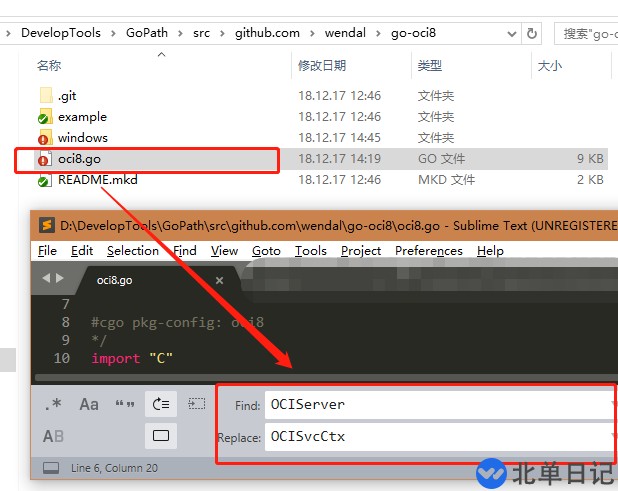Open the Project menu
This screenshot has height=491, width=618.
(361, 251)
